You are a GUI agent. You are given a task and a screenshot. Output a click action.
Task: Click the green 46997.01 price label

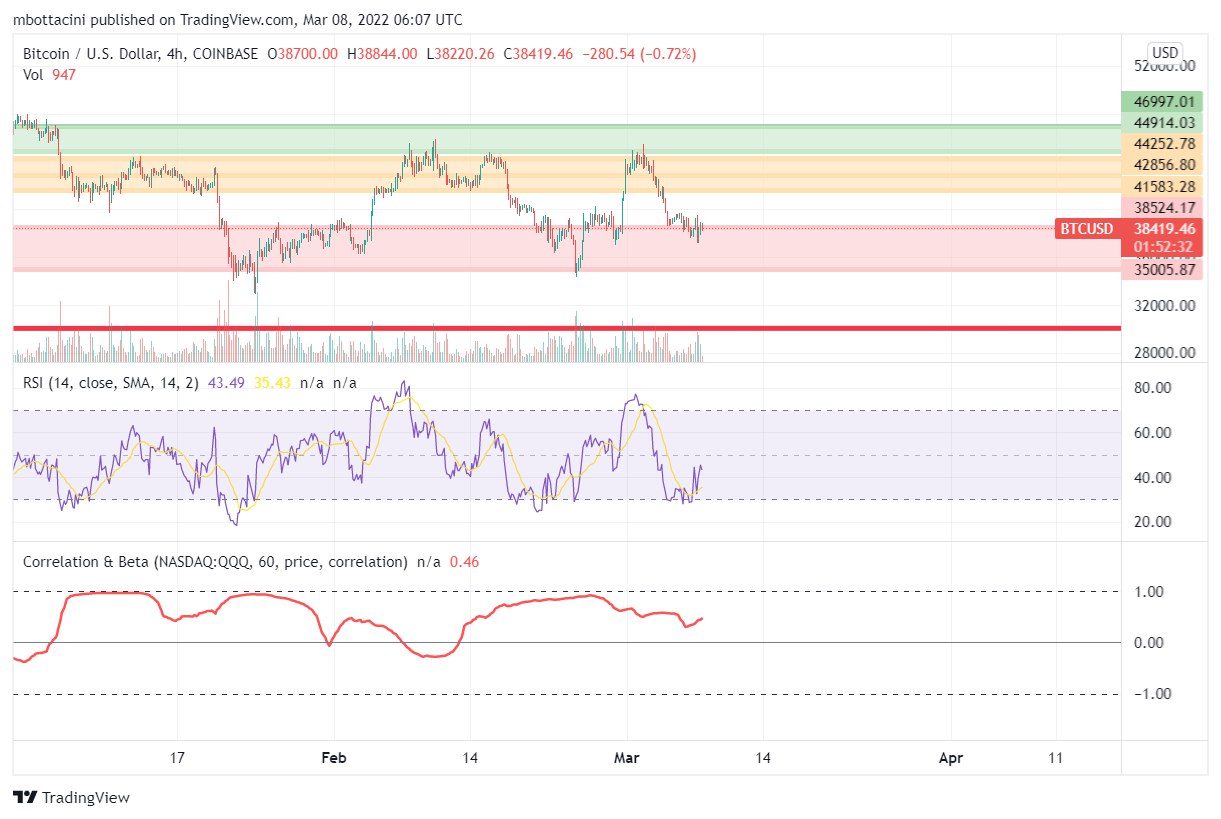pos(1159,102)
